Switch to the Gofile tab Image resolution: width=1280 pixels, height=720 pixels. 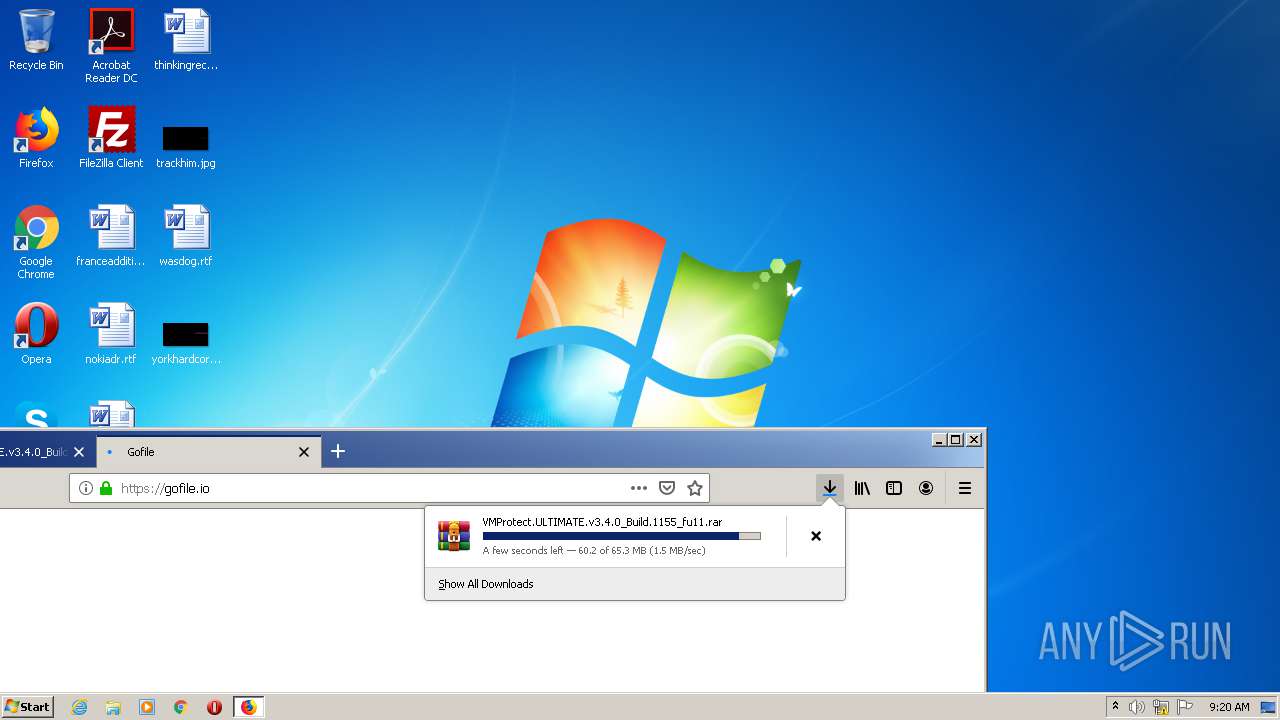(209, 452)
